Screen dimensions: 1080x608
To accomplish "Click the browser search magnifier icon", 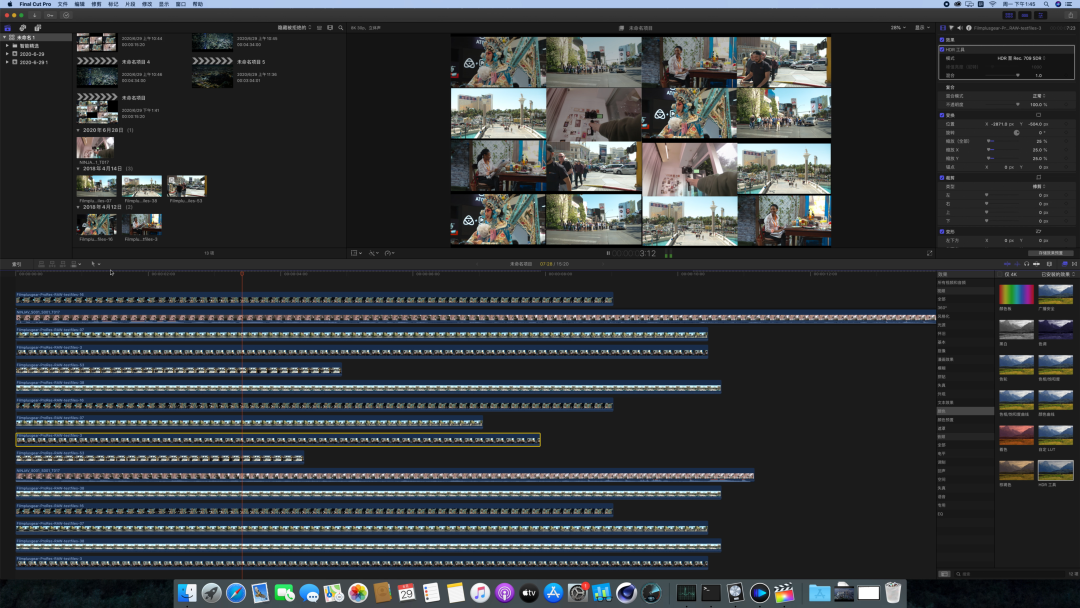I will 340,28.
